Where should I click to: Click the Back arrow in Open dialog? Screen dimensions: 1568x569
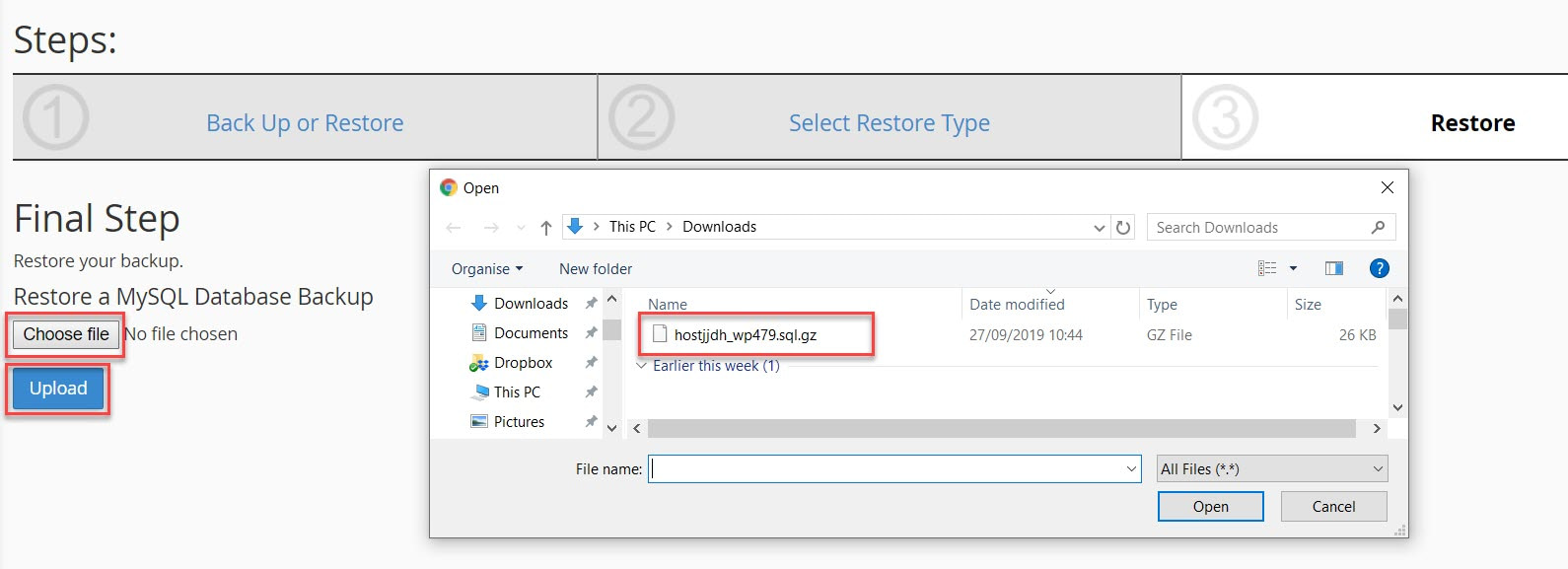click(454, 228)
